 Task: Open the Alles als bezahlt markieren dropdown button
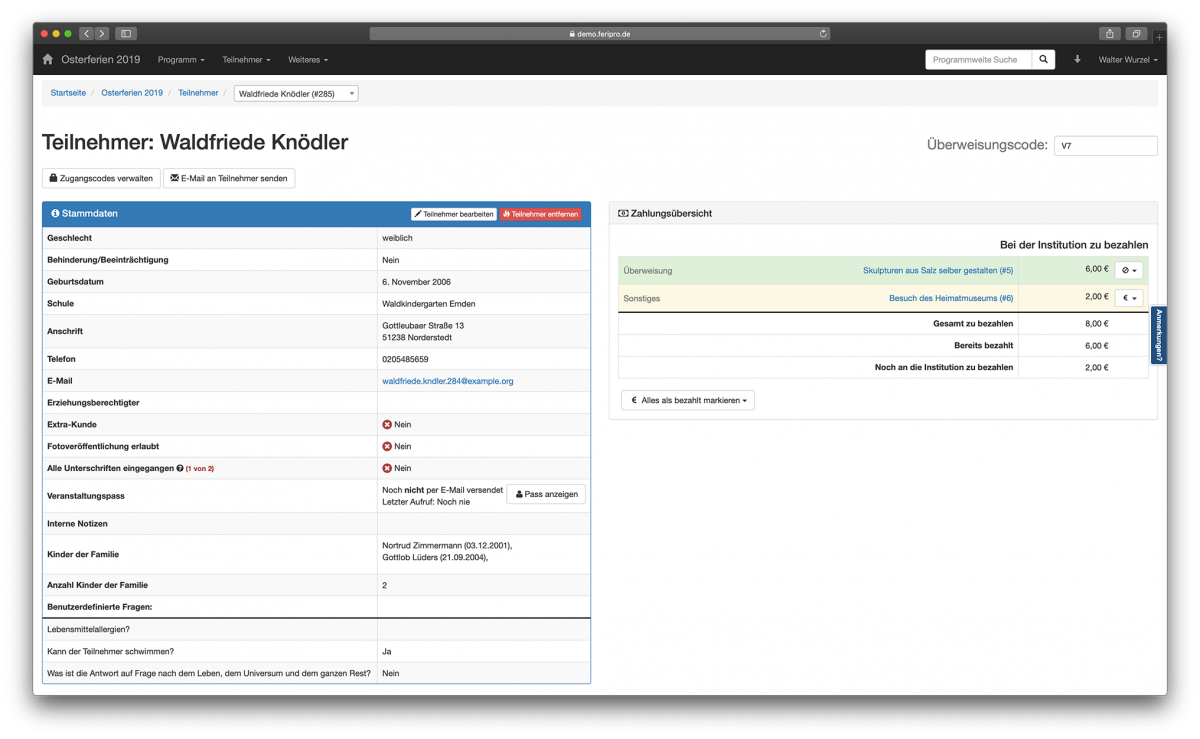click(x=687, y=399)
